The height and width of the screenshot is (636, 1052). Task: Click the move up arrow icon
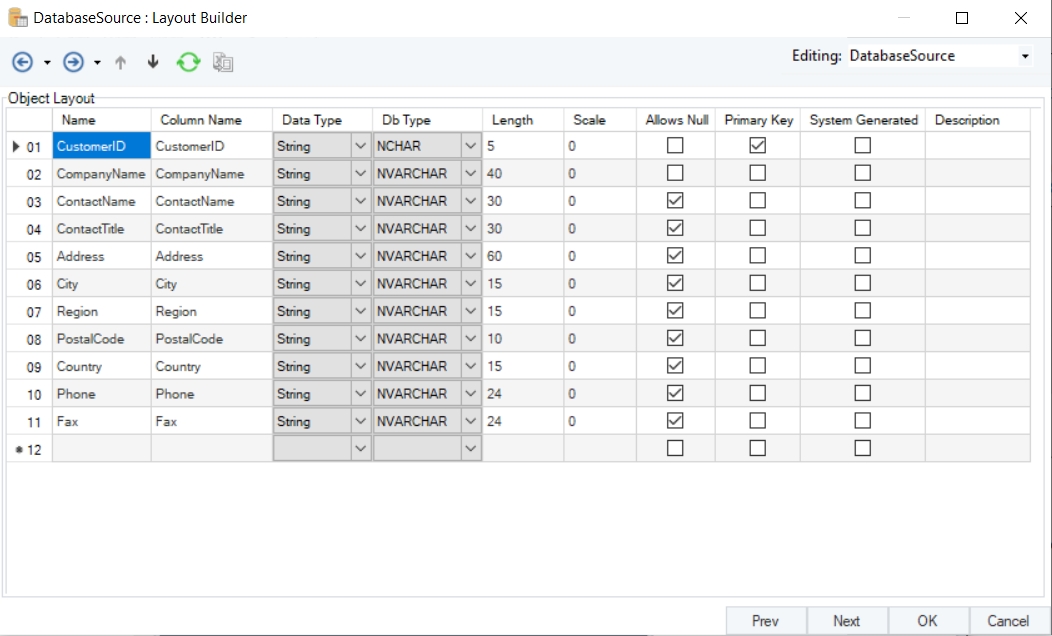(x=121, y=62)
